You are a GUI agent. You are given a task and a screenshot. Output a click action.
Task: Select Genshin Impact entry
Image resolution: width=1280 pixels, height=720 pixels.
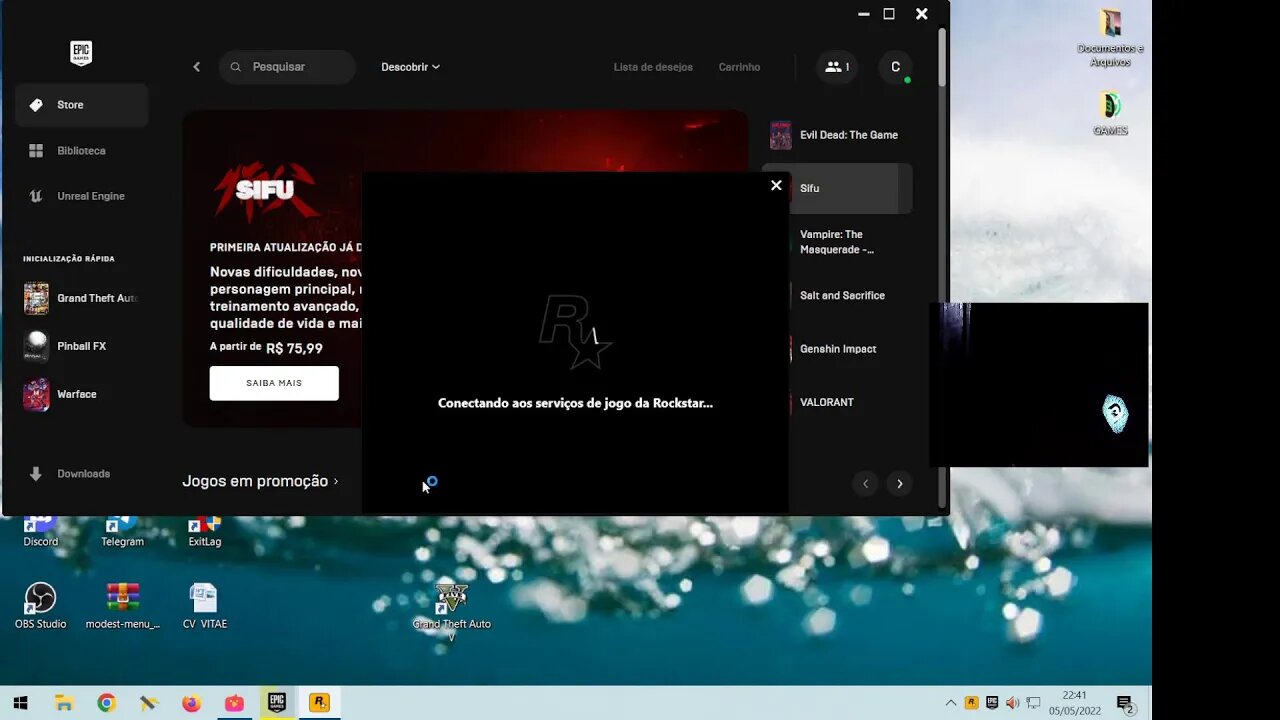(x=837, y=349)
